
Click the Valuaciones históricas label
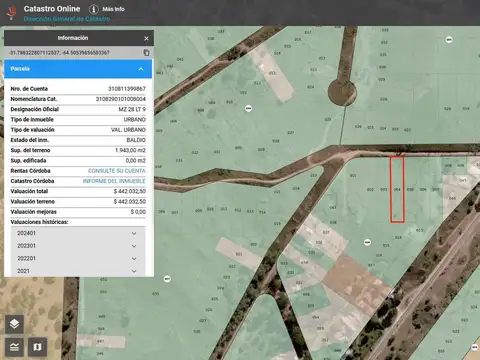39,222
